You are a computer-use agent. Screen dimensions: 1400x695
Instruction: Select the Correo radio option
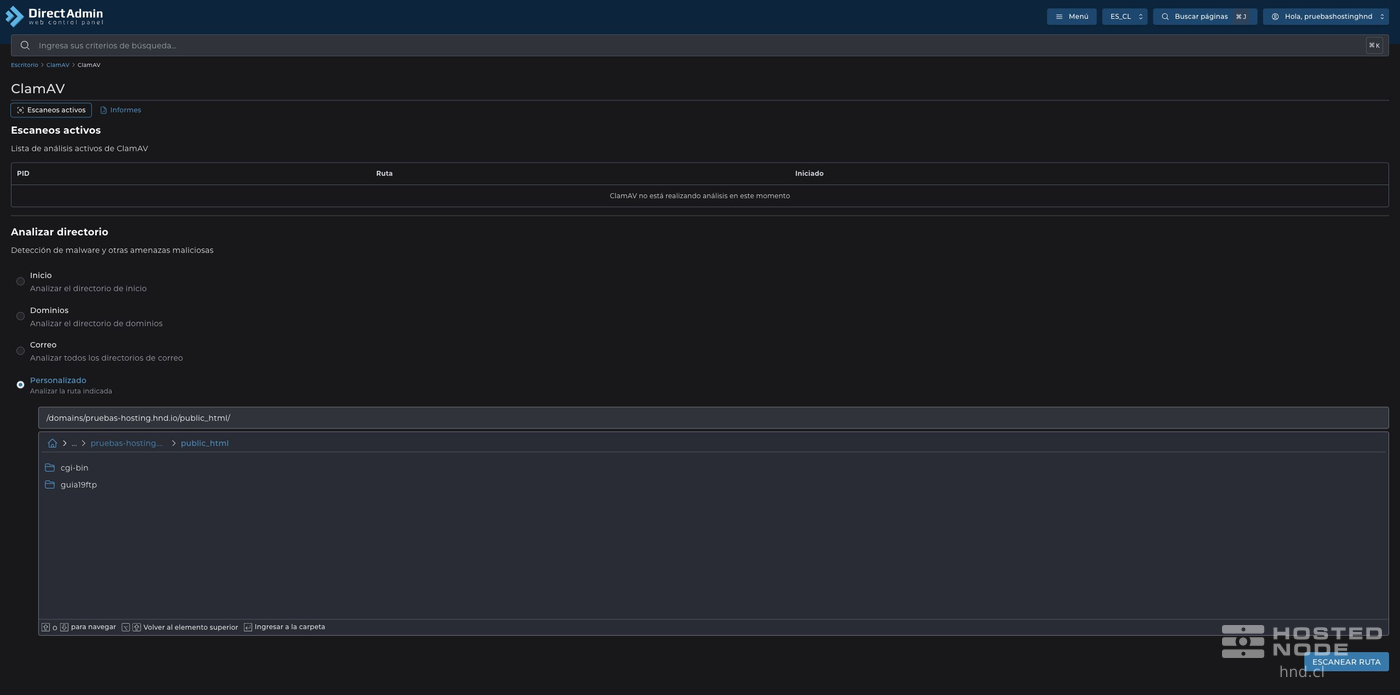[x=20, y=351]
